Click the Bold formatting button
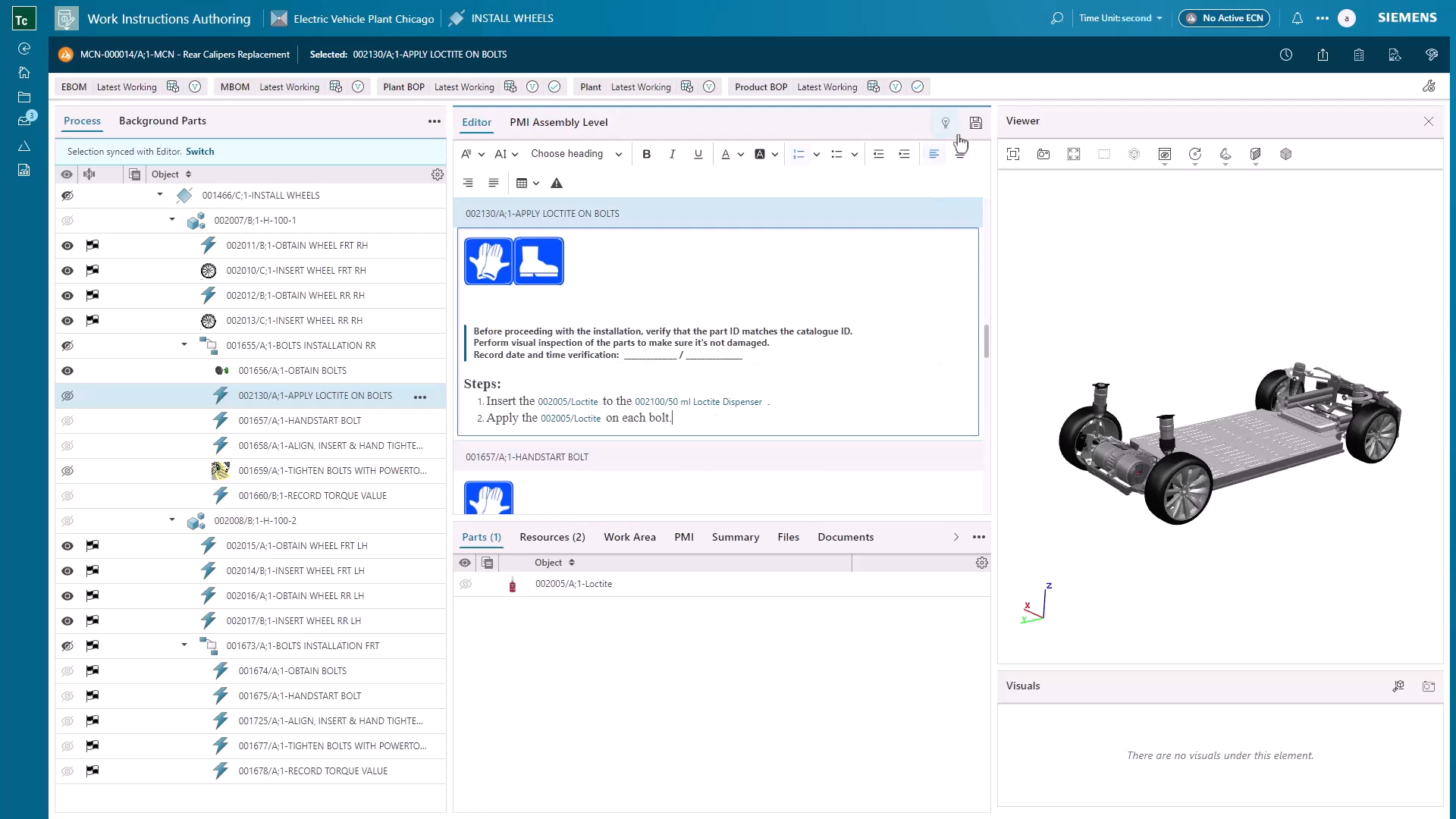 point(647,154)
